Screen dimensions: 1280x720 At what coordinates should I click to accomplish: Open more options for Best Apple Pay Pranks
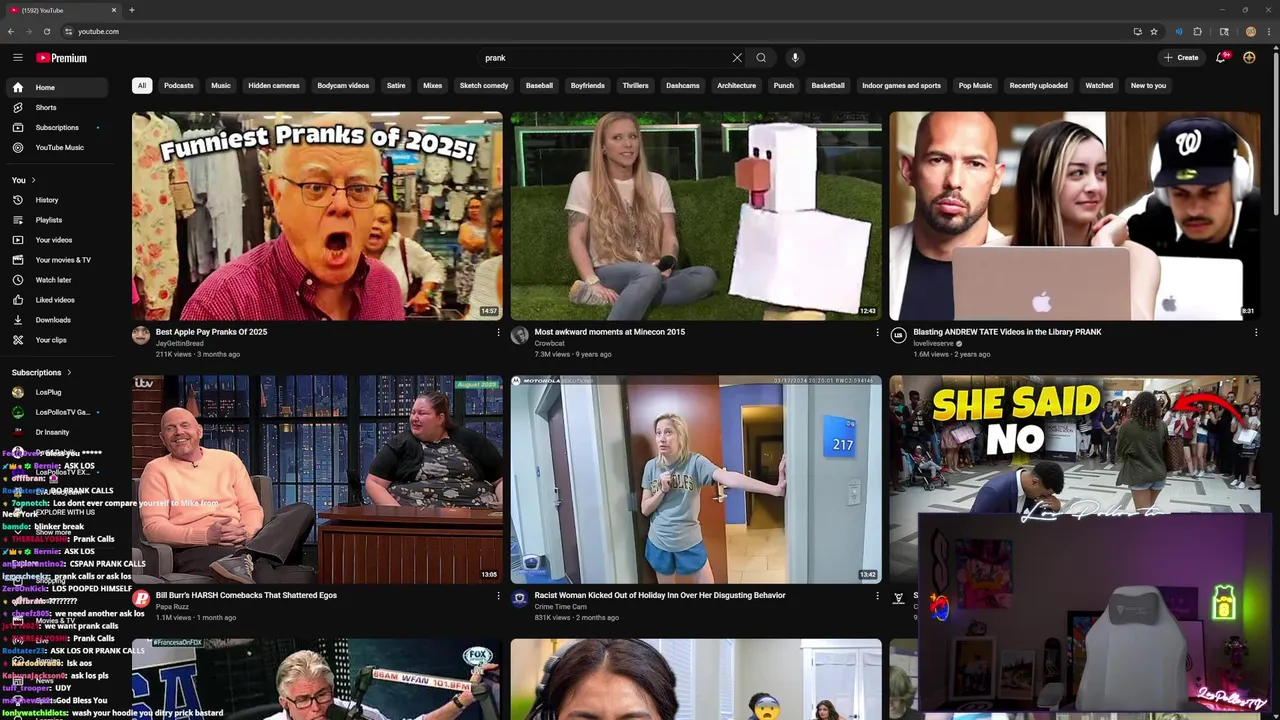point(498,332)
